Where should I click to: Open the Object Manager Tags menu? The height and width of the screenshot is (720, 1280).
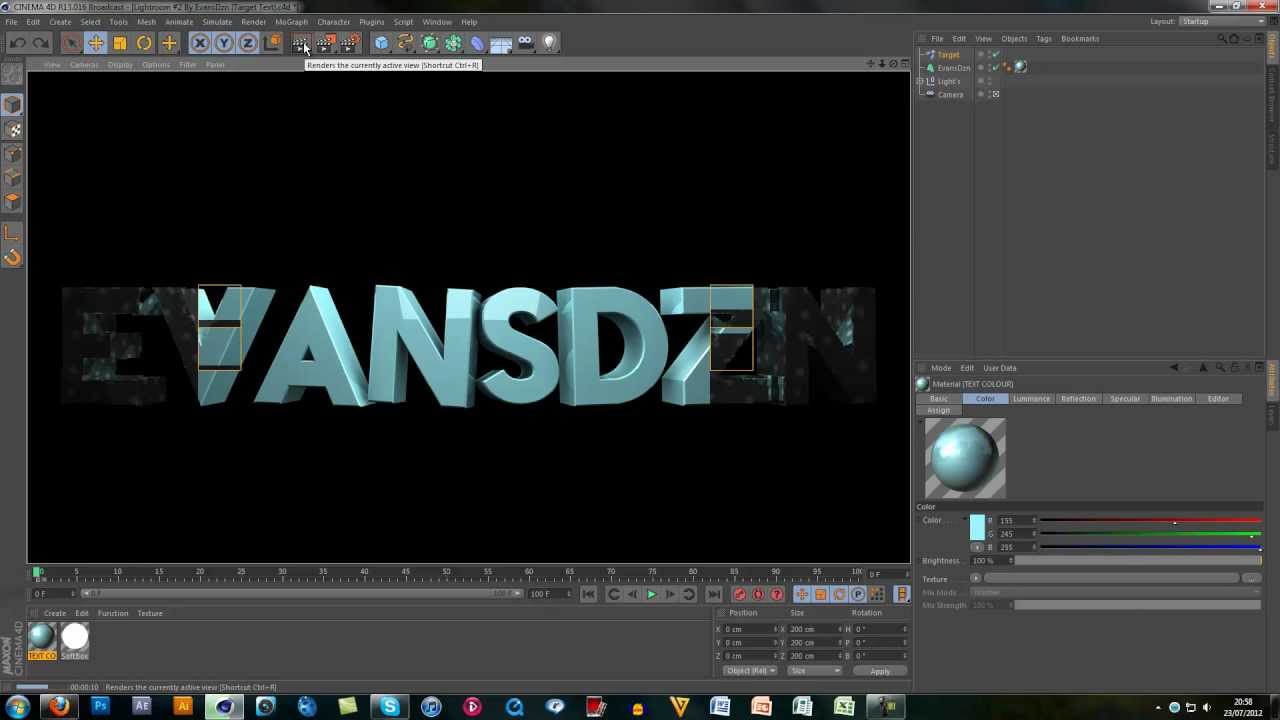[1043, 39]
